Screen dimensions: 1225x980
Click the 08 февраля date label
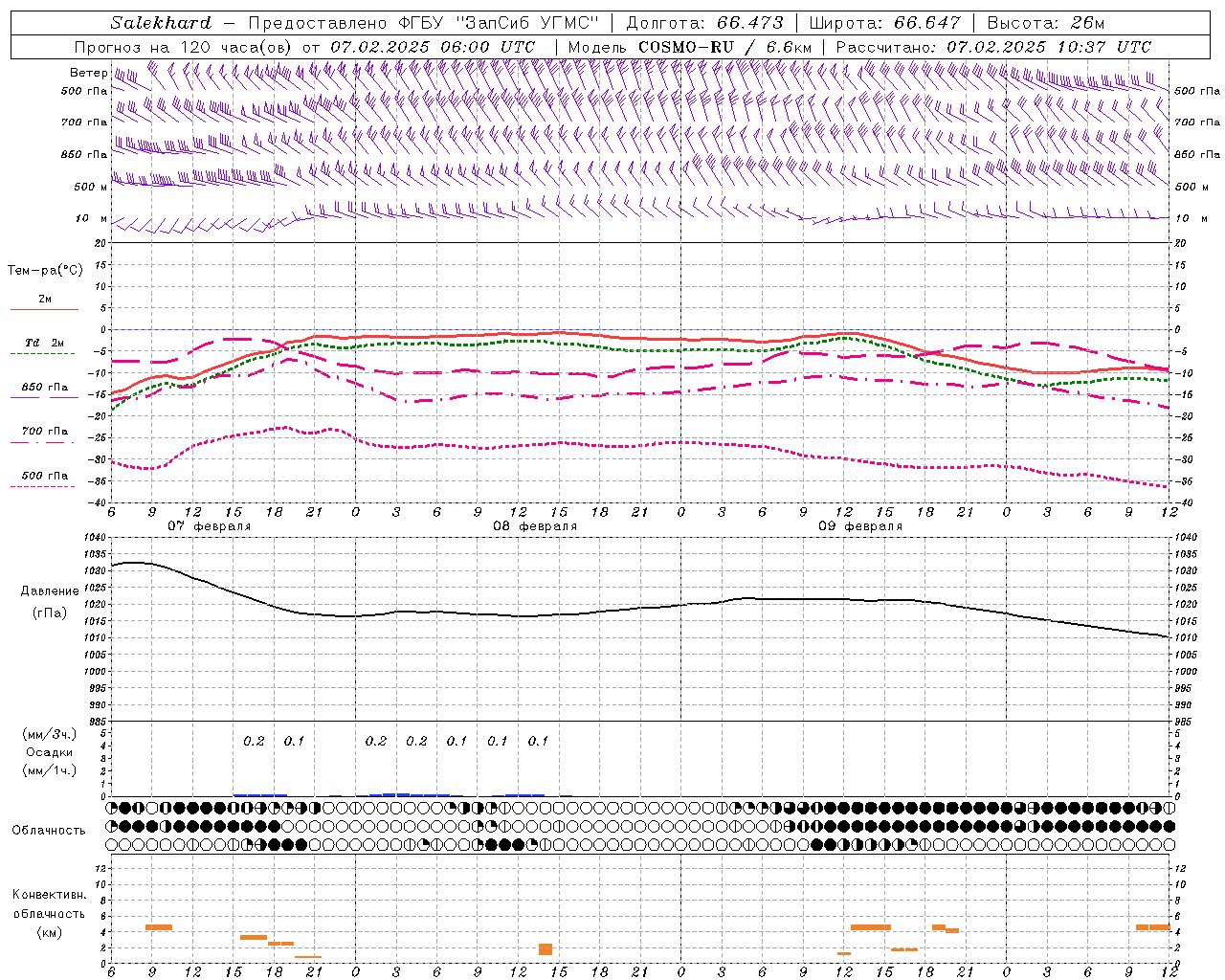(535, 526)
